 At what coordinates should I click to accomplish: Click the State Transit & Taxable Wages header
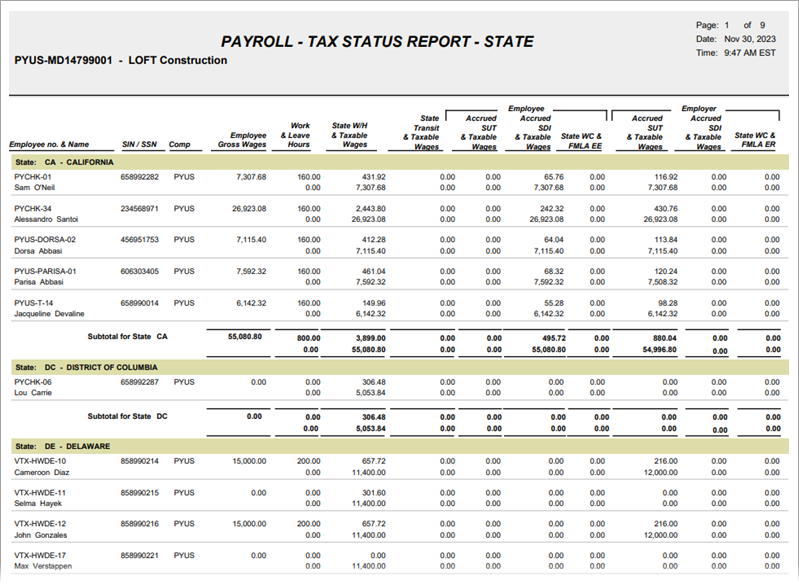[421, 132]
